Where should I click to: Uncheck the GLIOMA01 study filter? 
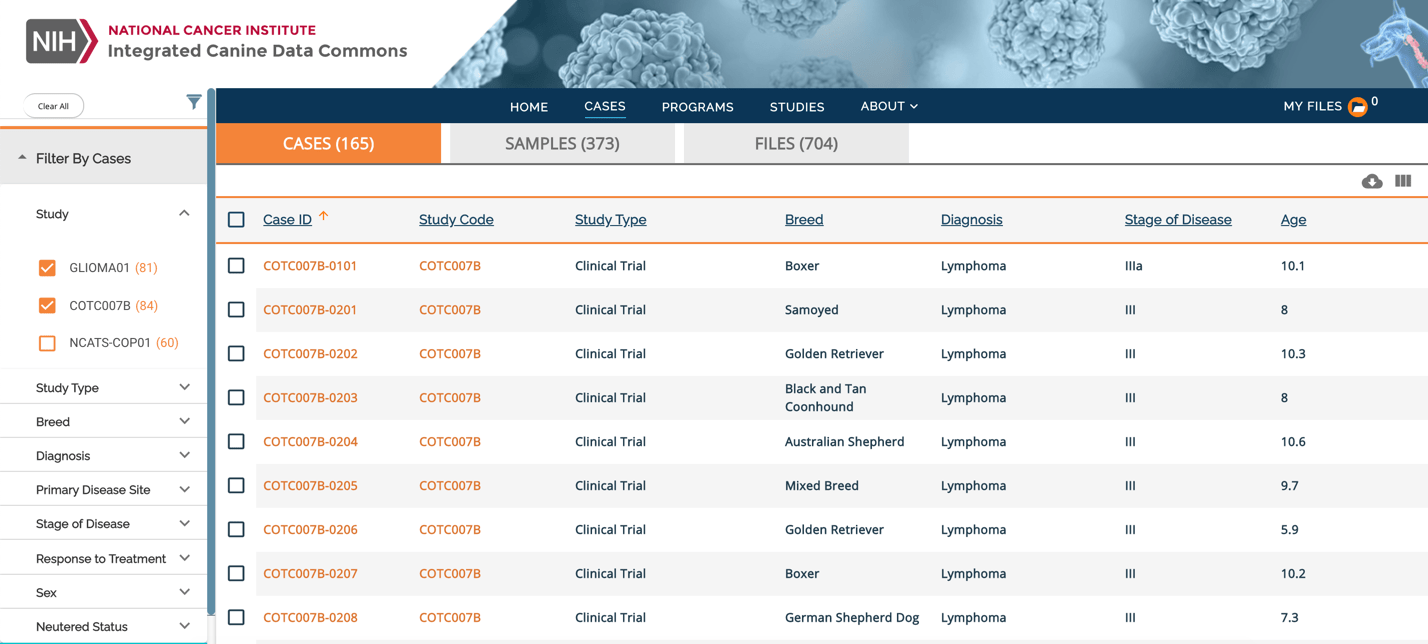(x=47, y=267)
